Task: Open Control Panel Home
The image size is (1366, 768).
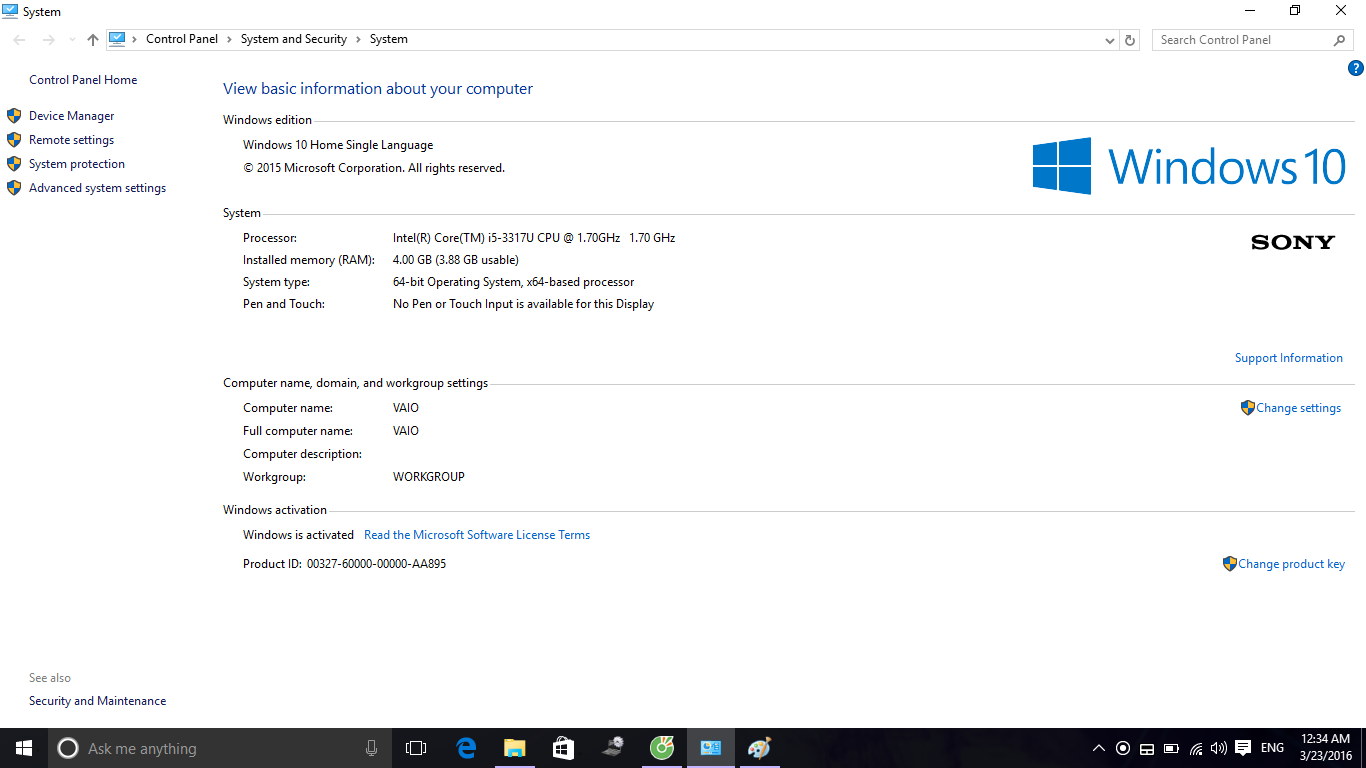Action: pos(83,80)
